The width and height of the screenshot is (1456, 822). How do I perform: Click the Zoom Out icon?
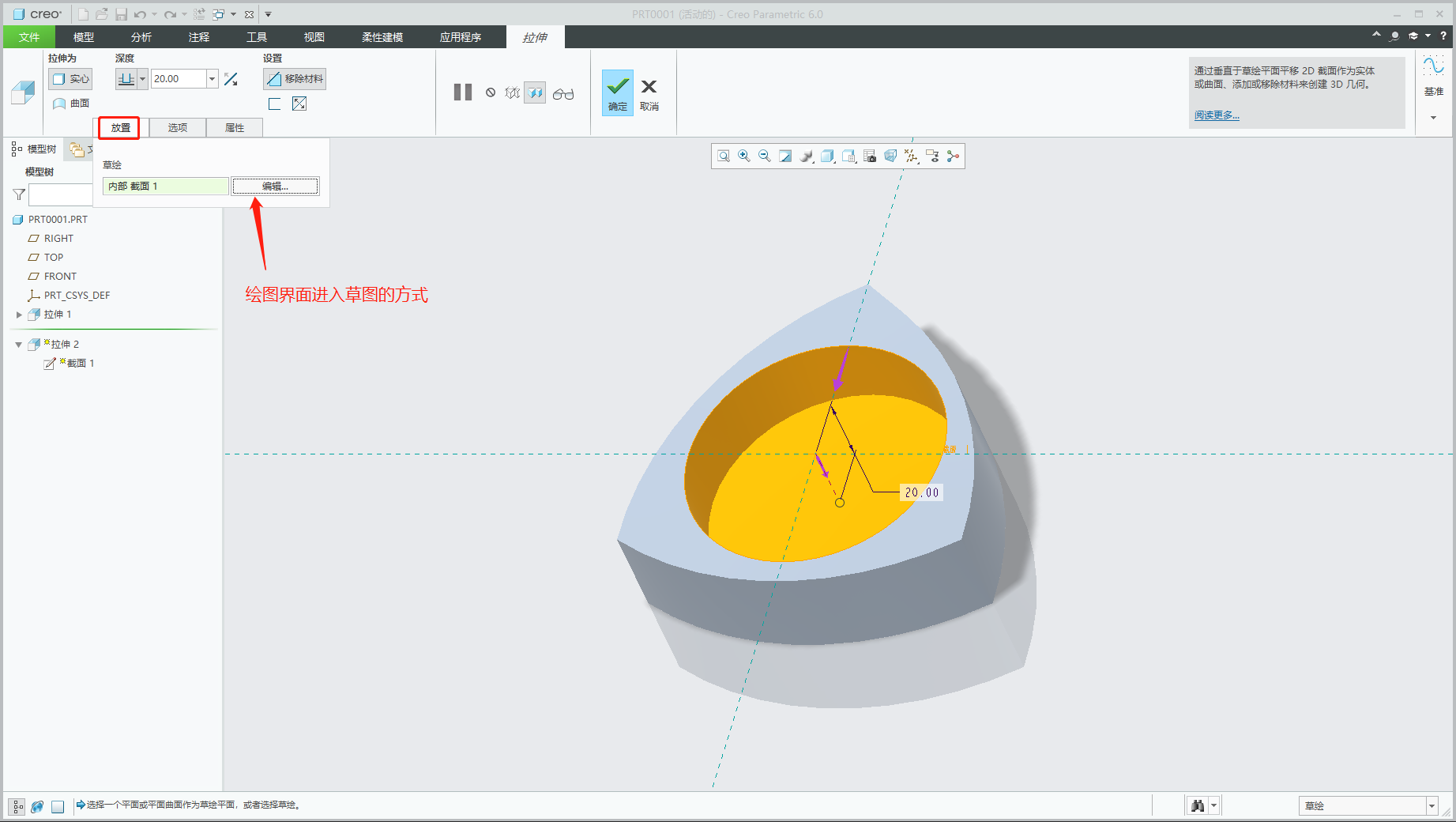point(765,156)
